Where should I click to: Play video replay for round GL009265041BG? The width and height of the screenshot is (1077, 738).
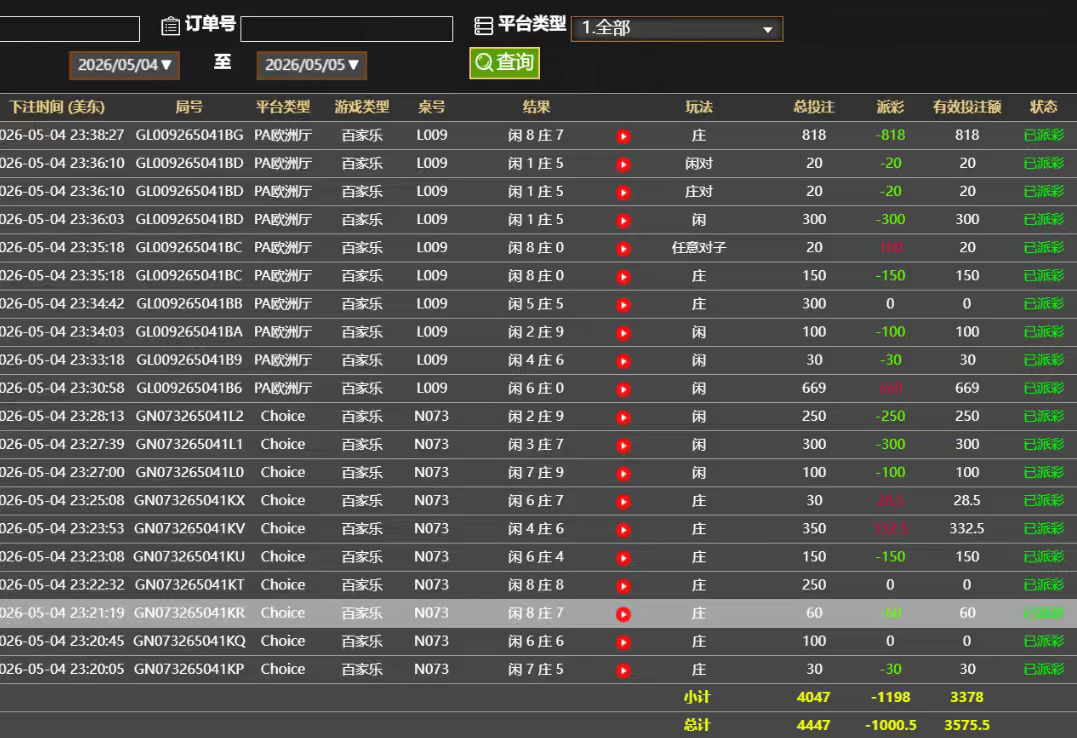coord(623,136)
